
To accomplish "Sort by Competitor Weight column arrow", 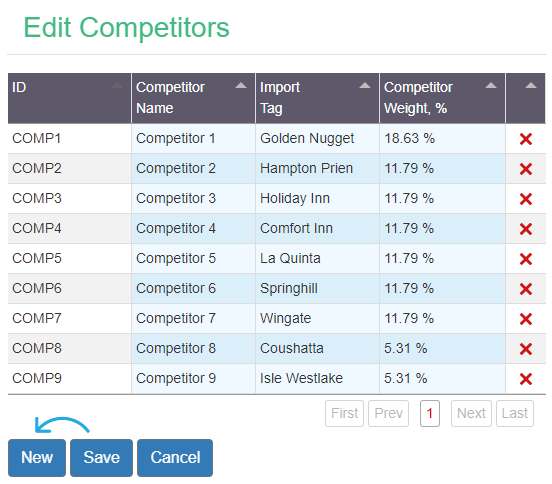I will 491,85.
